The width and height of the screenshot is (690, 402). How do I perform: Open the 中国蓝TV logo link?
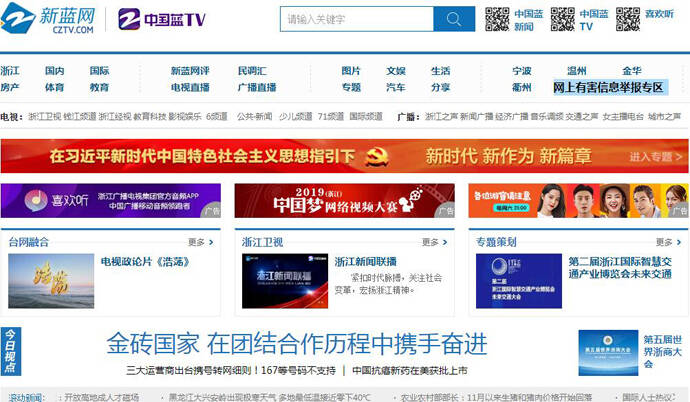click(x=161, y=19)
